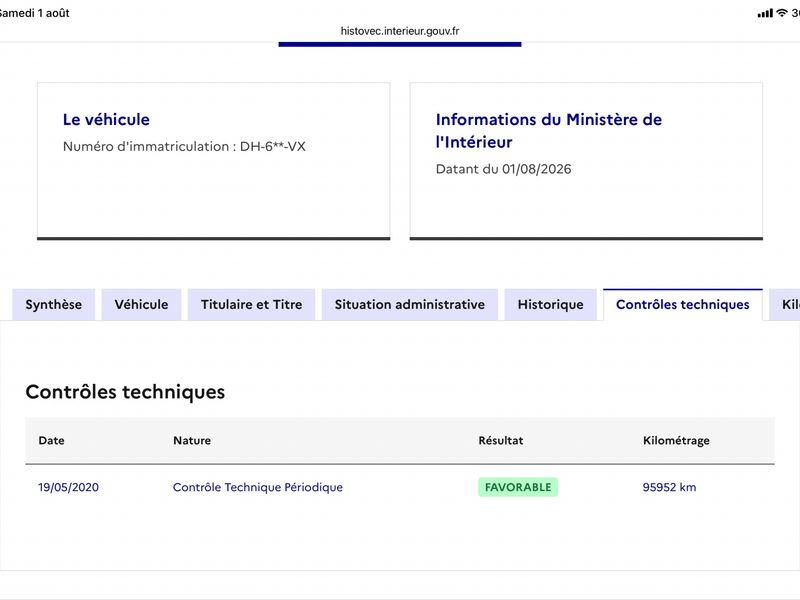Open the partially visible Kilométrage tab
800x600 pixels.
pos(786,305)
